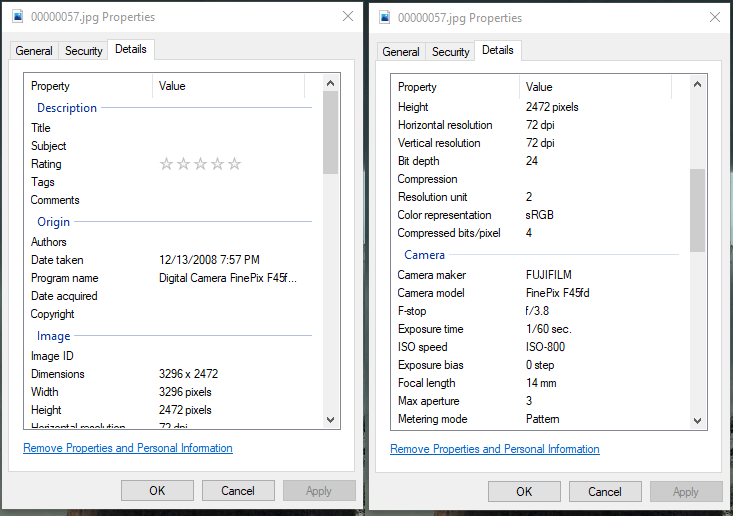
Task: Set Rating to five stars
Action: pos(234,164)
